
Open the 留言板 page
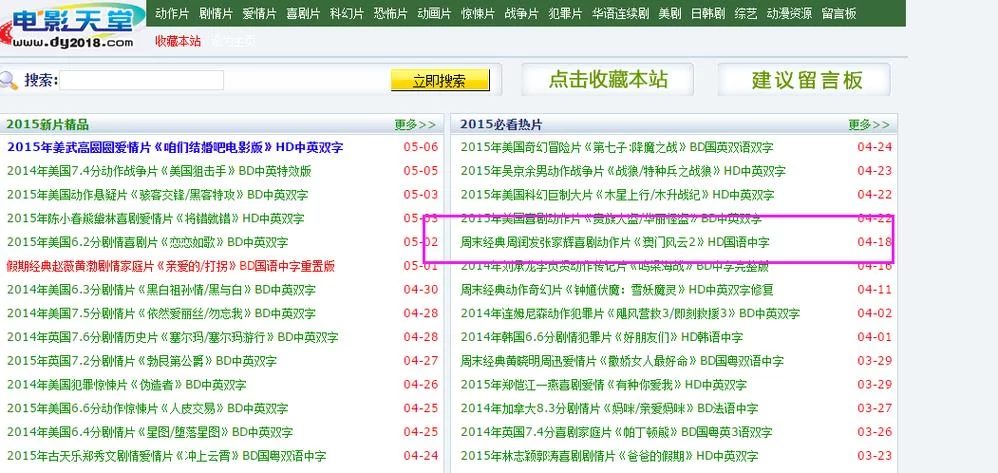[x=839, y=13]
